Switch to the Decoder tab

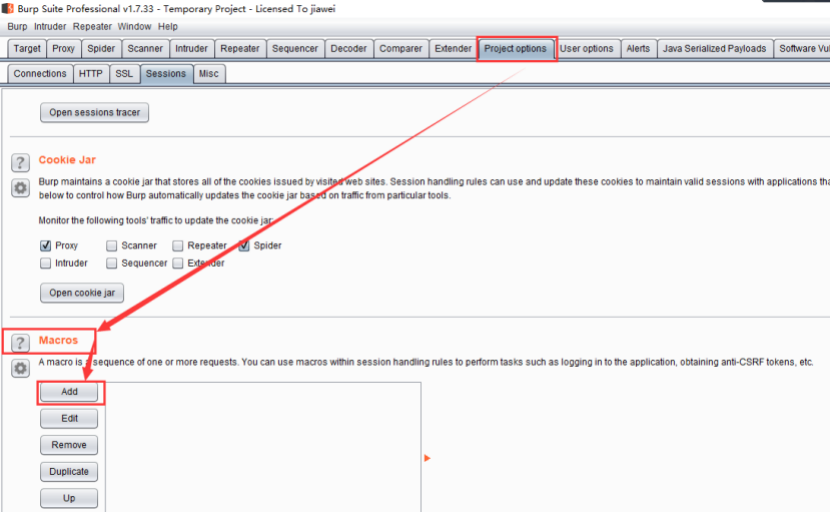pyautogui.click(x=349, y=48)
